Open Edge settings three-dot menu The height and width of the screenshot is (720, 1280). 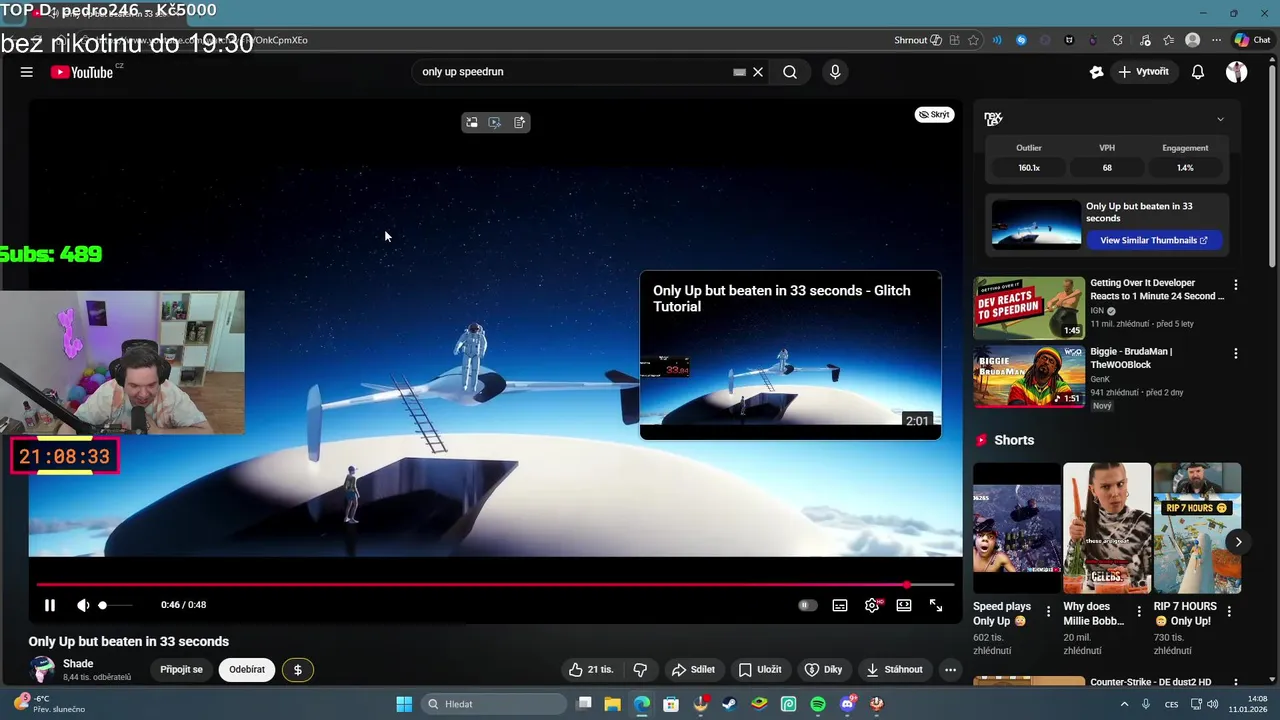click(1216, 40)
